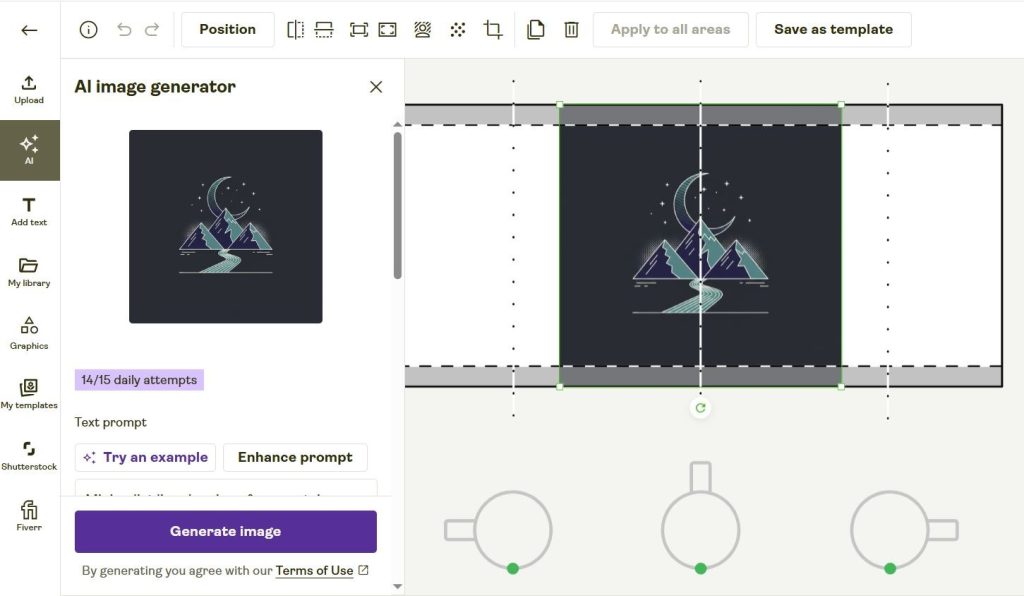Open the Position dropdown
Screen dimensions: 1024x596
(227, 30)
